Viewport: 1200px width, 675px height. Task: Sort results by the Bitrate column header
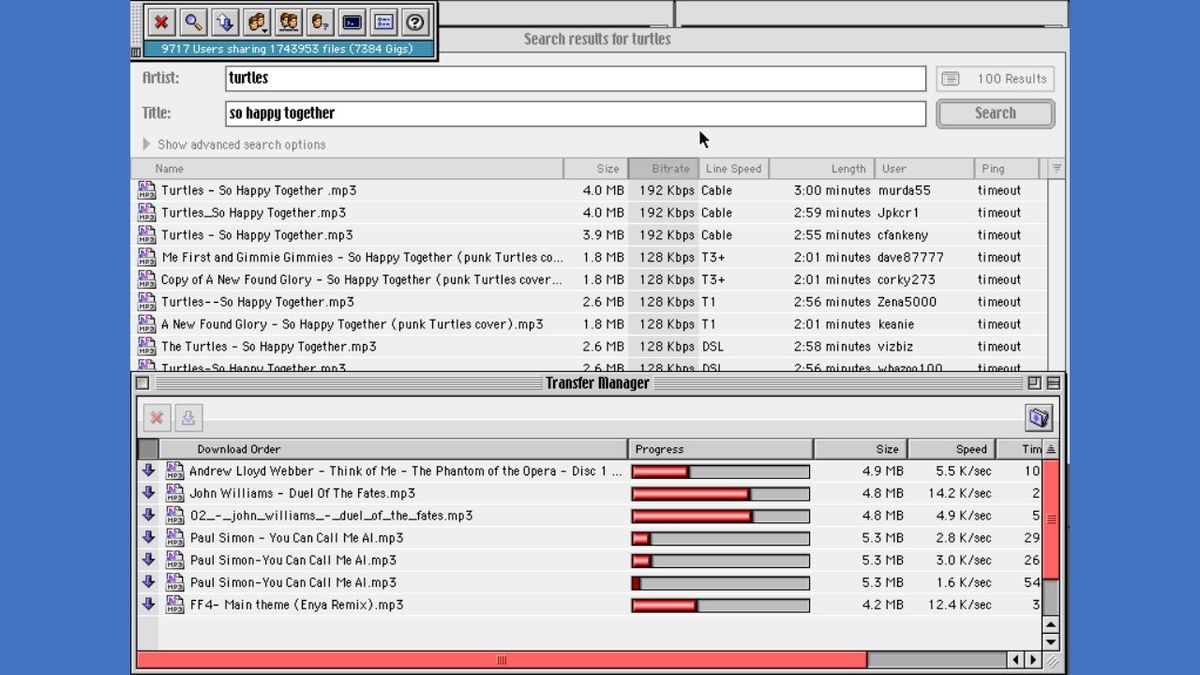[663, 169]
